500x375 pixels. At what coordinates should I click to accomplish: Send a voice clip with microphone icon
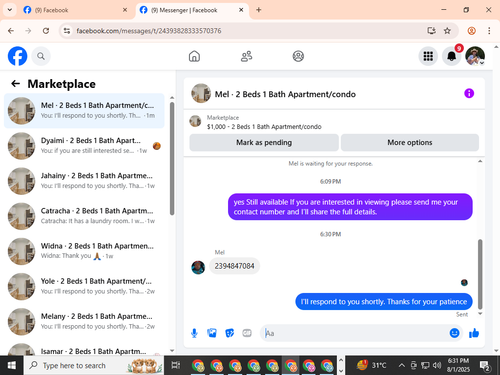pos(194,333)
